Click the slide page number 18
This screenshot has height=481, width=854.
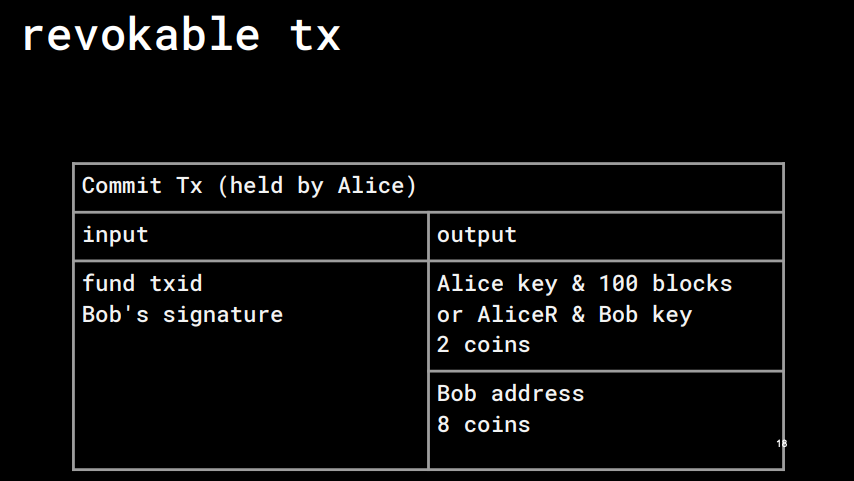782,443
